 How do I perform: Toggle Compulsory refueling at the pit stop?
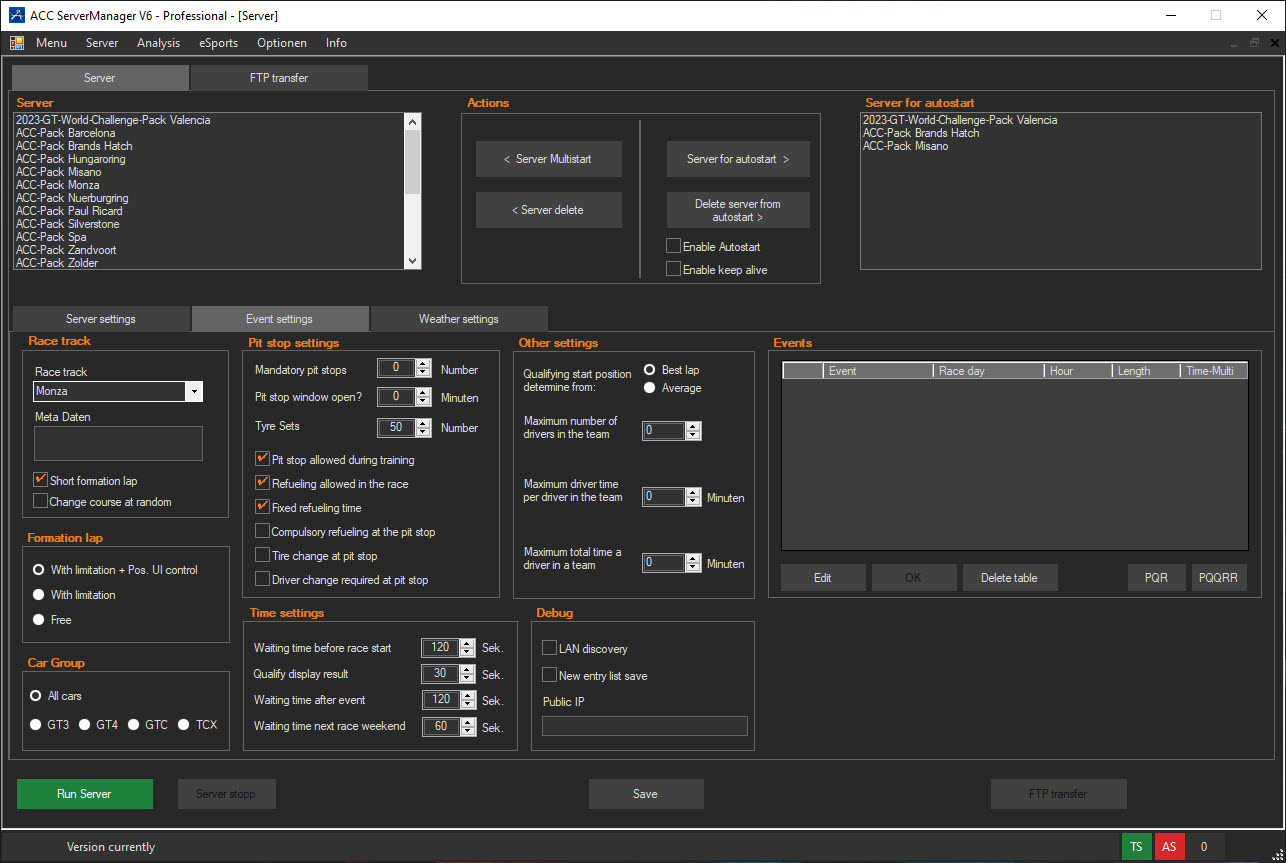click(x=263, y=532)
